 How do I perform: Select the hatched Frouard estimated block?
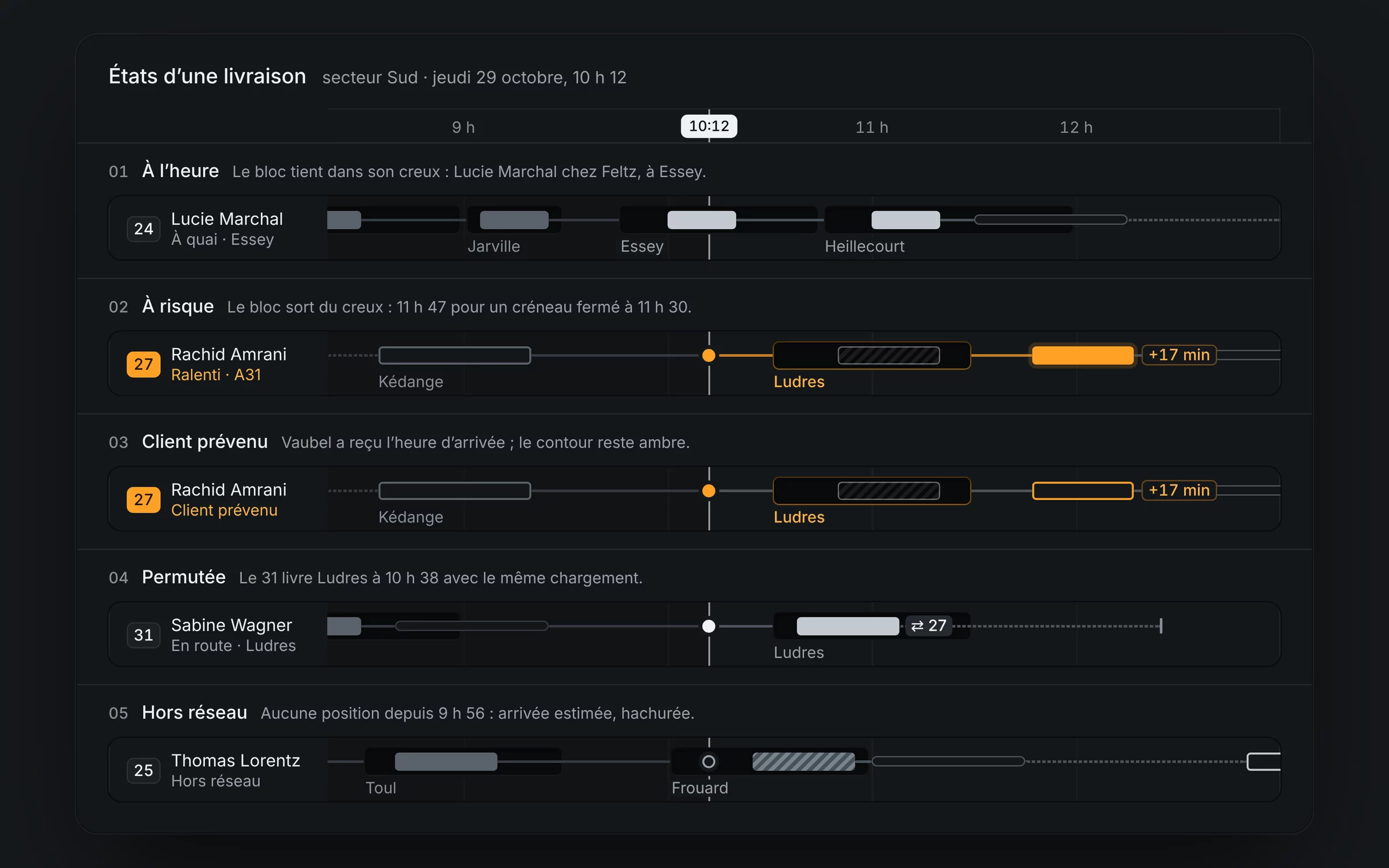click(803, 762)
